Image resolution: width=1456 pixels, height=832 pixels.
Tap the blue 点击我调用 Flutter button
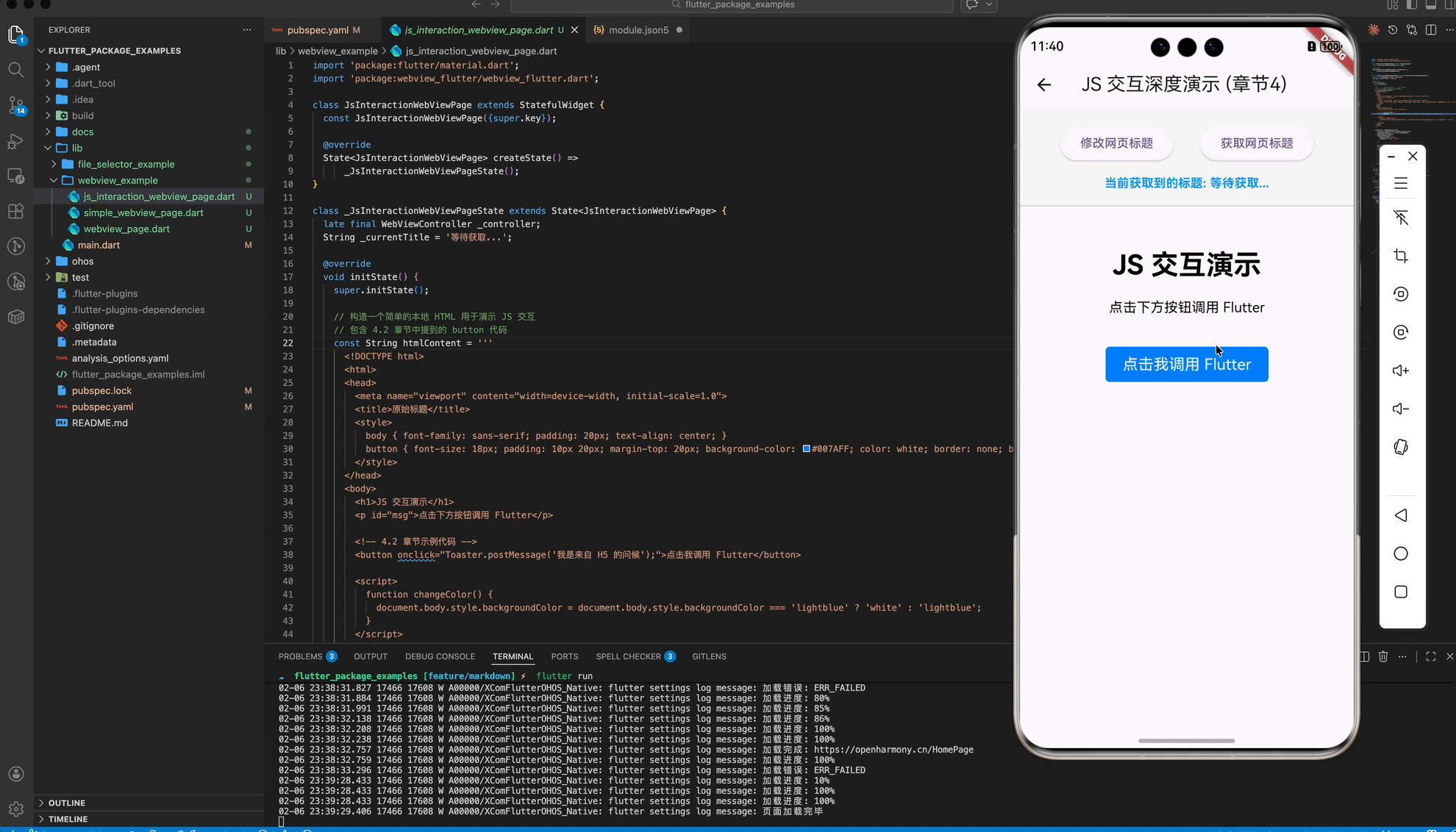tap(1186, 365)
